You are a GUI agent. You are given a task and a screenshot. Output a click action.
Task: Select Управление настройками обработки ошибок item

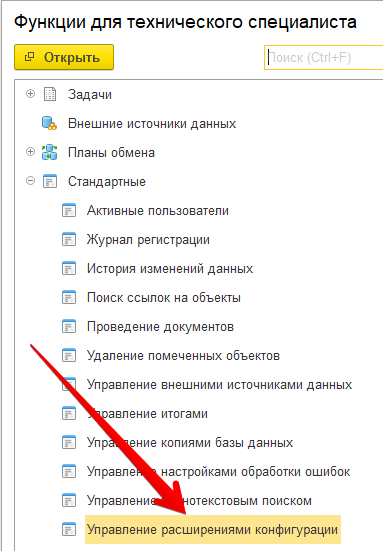pyautogui.click(x=219, y=472)
